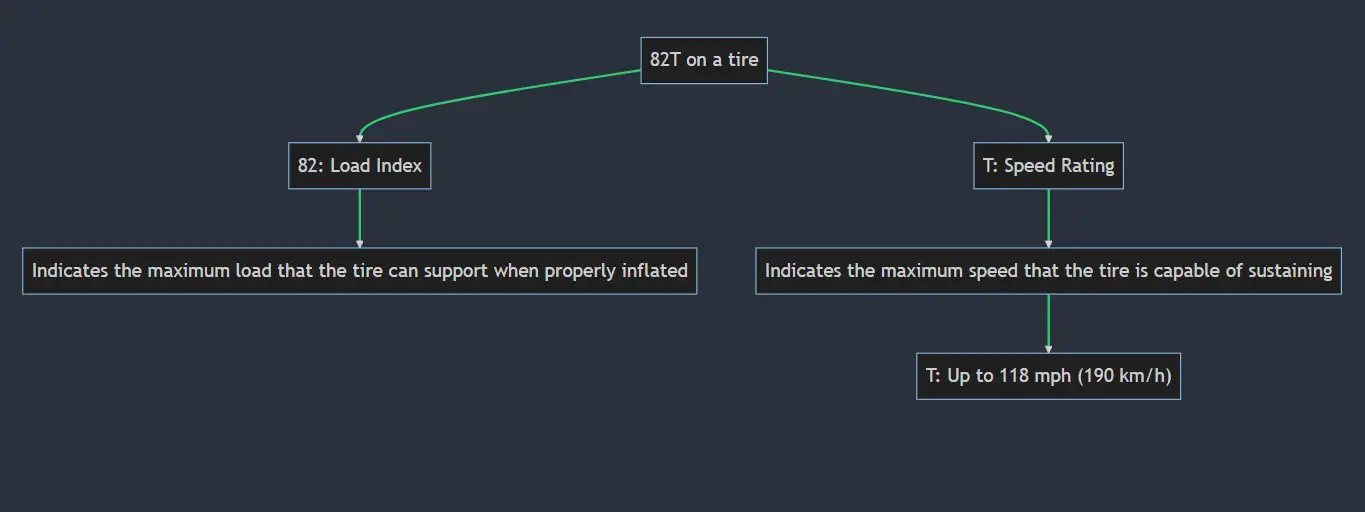Image resolution: width=1365 pixels, height=512 pixels.
Task: Select connector between Load Index and load description
Action: [x=360, y=215]
